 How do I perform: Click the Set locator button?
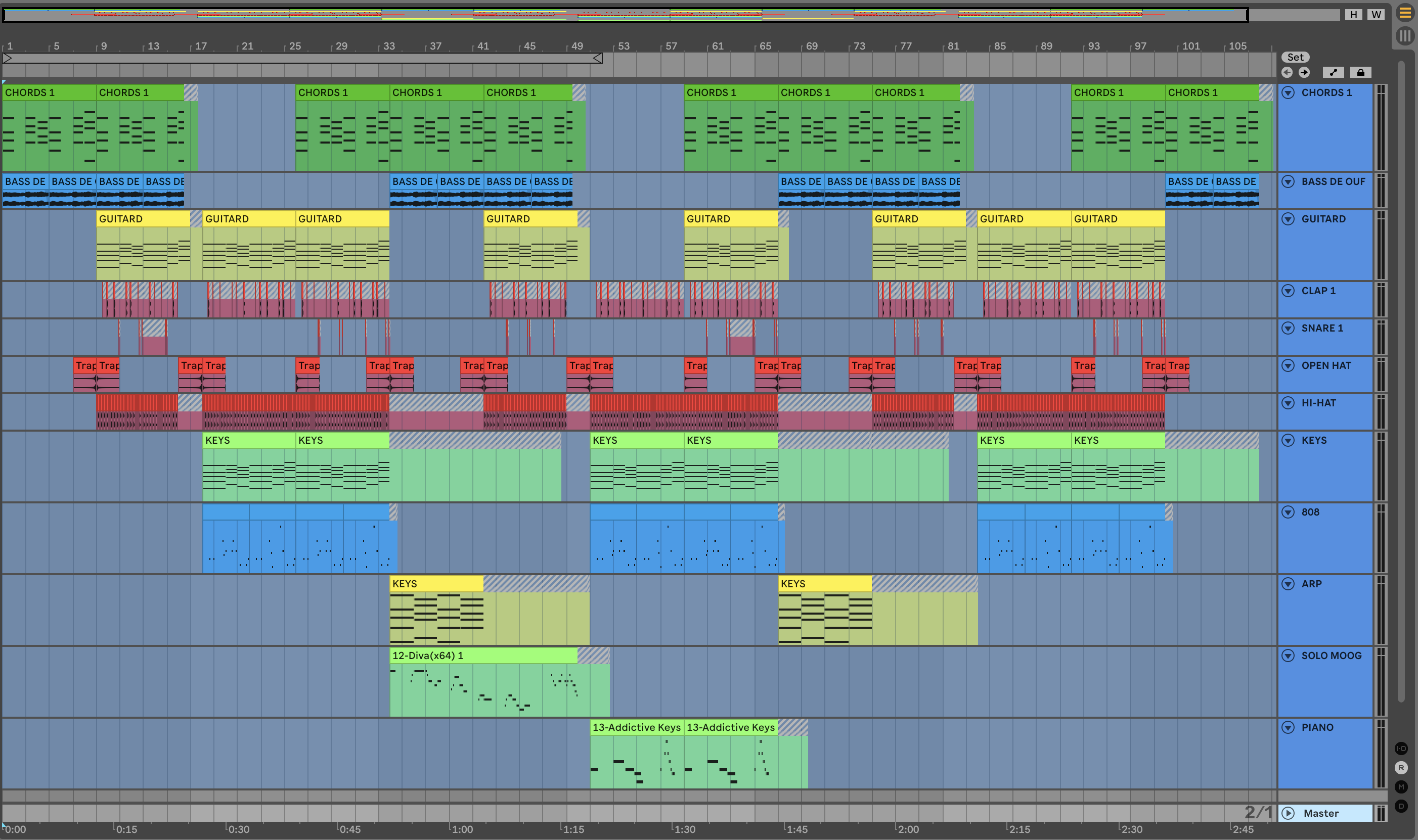coord(1295,57)
